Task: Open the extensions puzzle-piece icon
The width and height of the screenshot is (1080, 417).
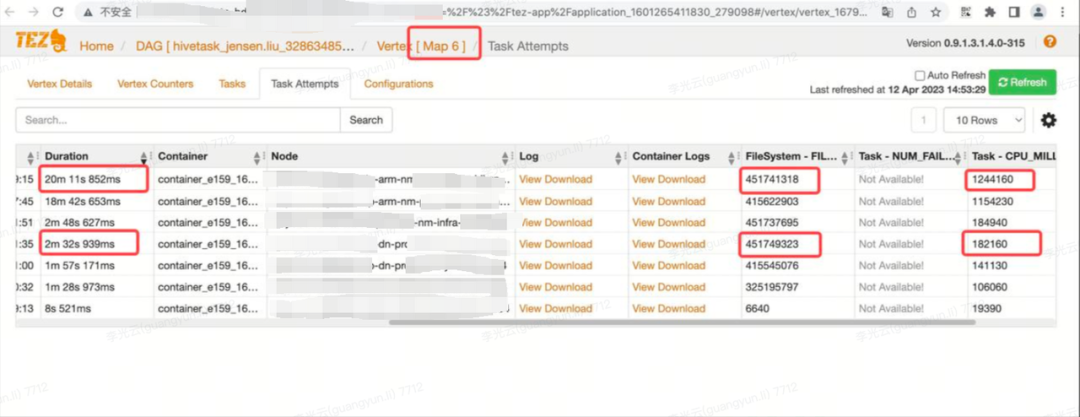Action: (990, 12)
